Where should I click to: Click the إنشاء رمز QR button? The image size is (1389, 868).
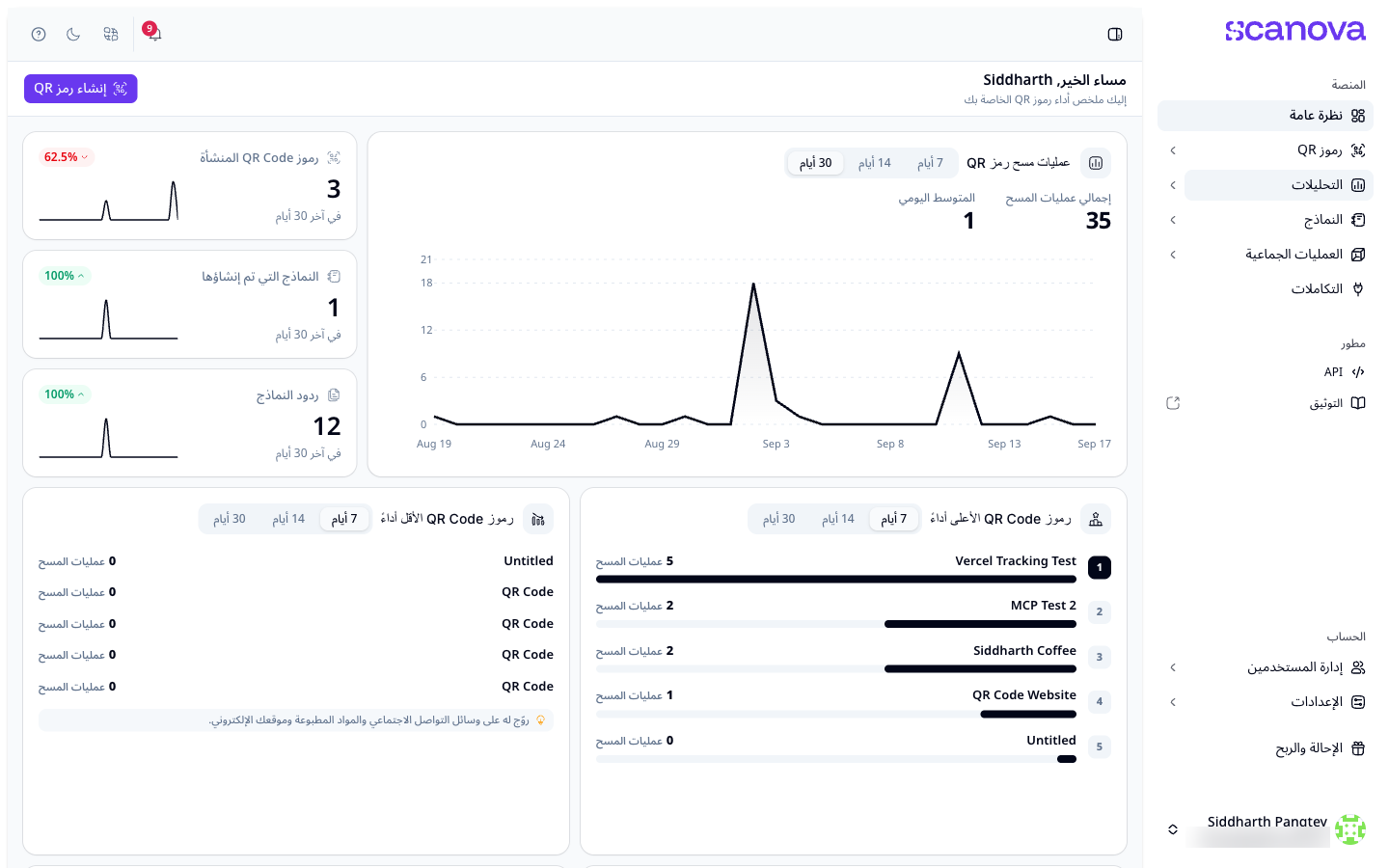(x=81, y=89)
